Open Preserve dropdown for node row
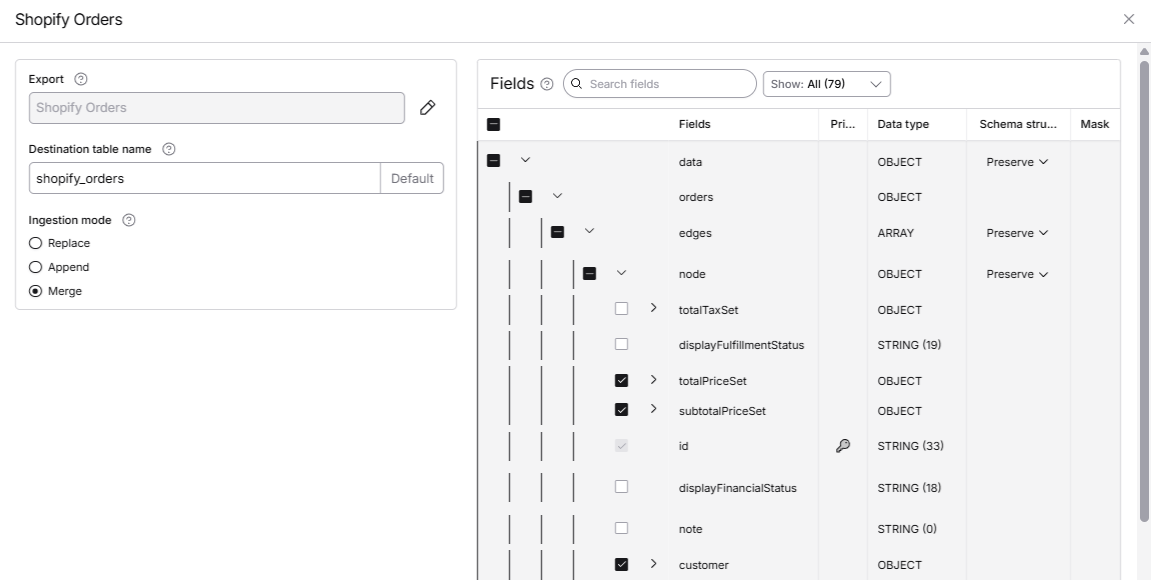 pos(1017,275)
